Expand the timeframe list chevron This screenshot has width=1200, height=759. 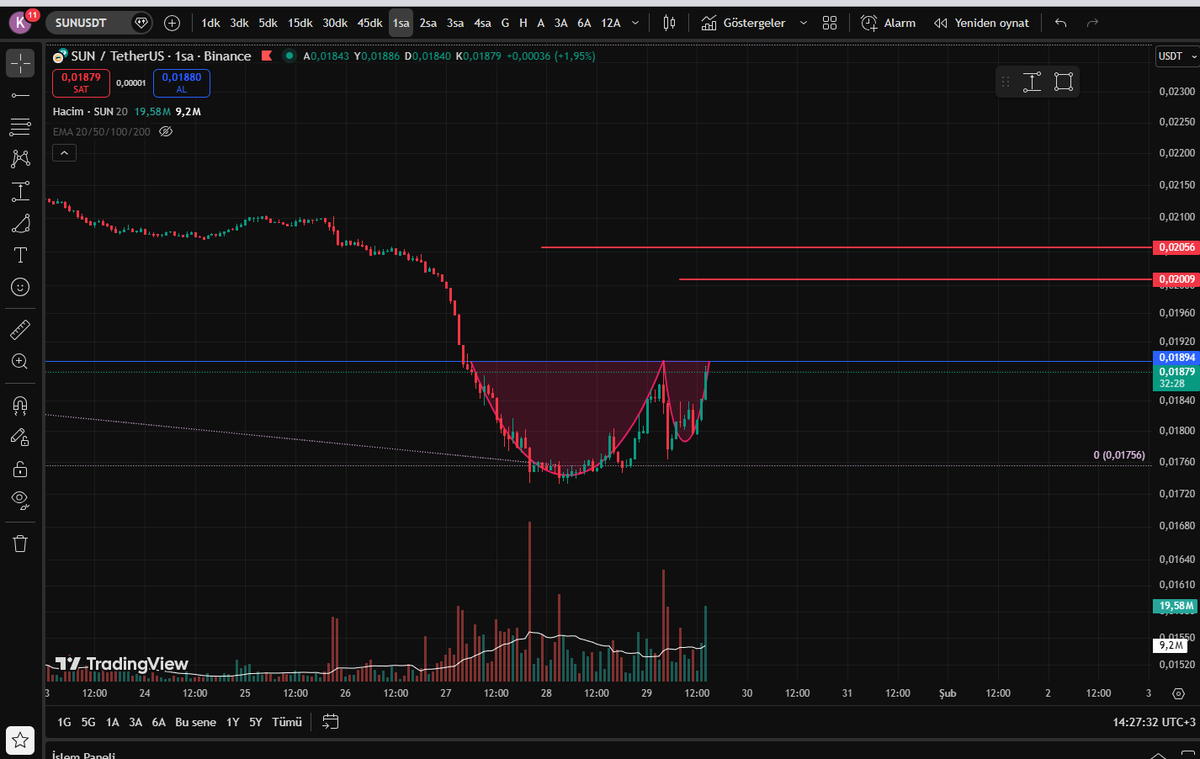click(635, 22)
